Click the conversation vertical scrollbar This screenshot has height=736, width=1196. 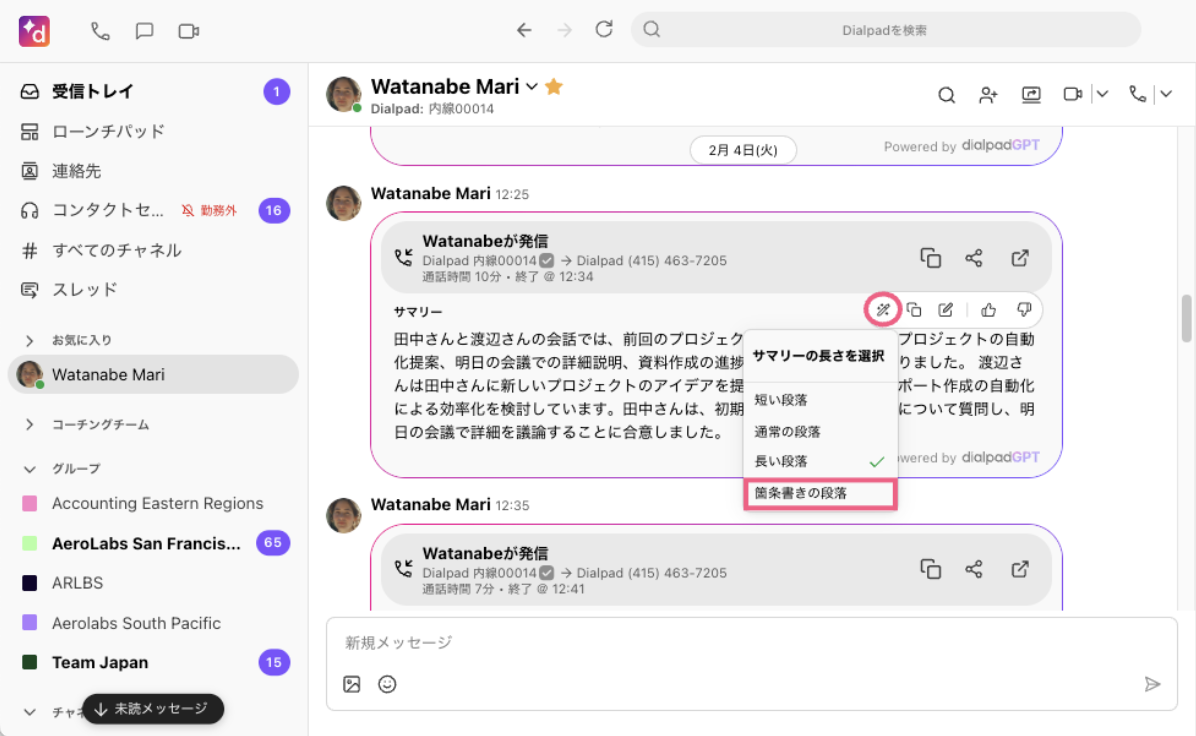(1187, 319)
